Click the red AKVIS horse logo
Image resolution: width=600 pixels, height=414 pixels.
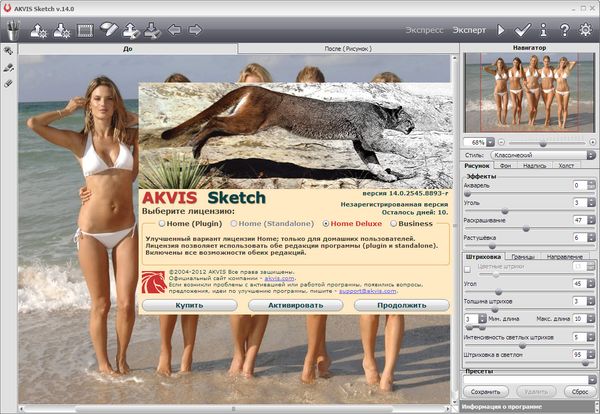click(x=154, y=282)
